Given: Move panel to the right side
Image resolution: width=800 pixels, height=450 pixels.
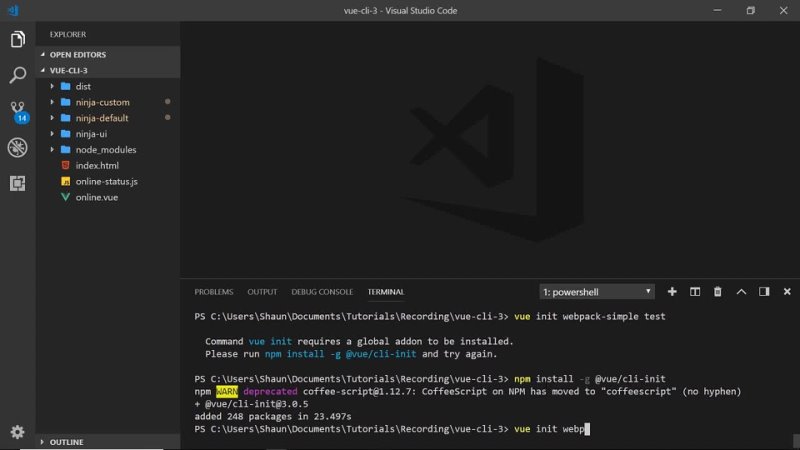Looking at the screenshot, I should (x=764, y=291).
